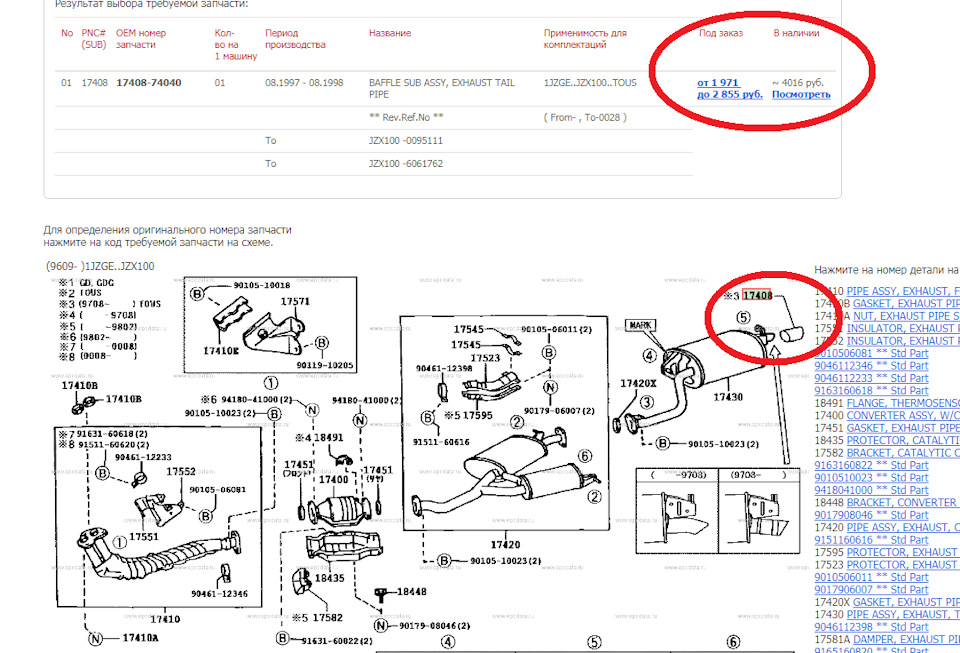Click code 90119-10205 on the diagram
Screen dimensions: 960x653
[x=324, y=365]
